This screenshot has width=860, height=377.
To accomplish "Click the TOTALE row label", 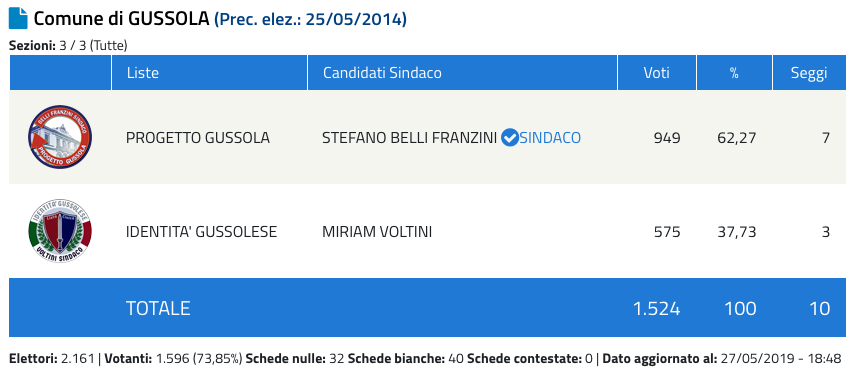I will tap(158, 308).
